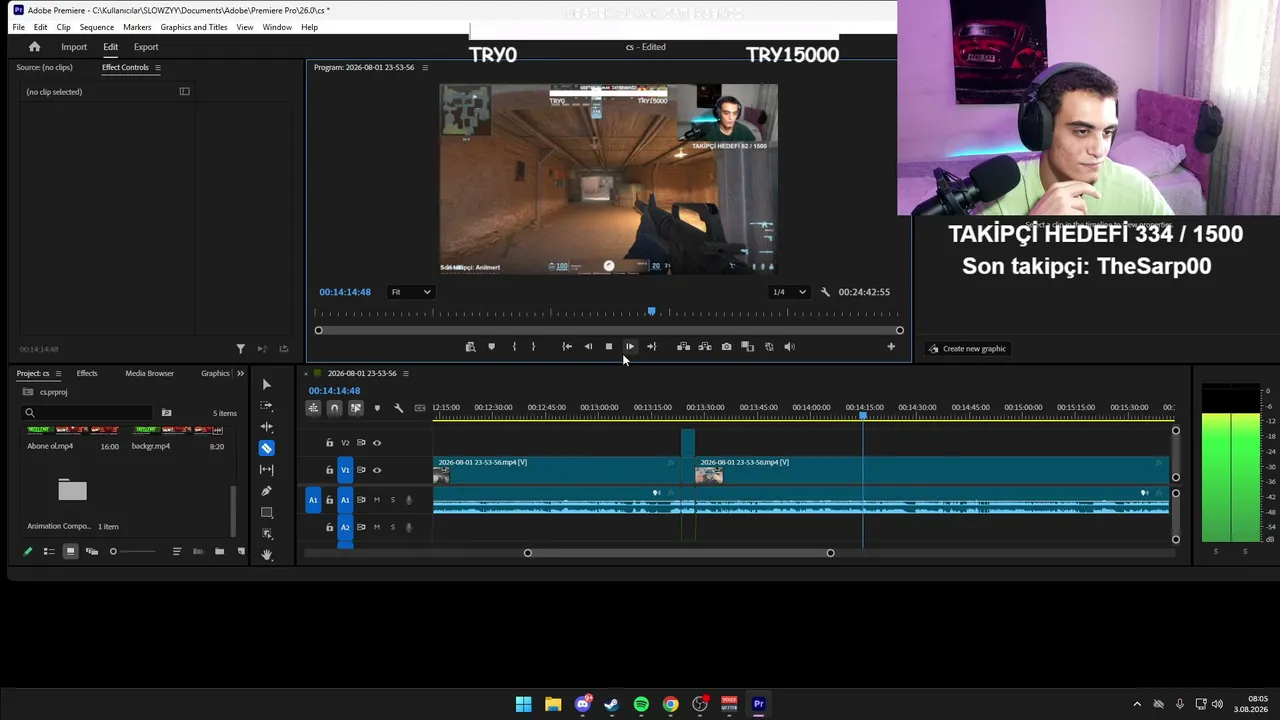
Task: Toggle V2 track lock
Action: [x=329, y=443]
